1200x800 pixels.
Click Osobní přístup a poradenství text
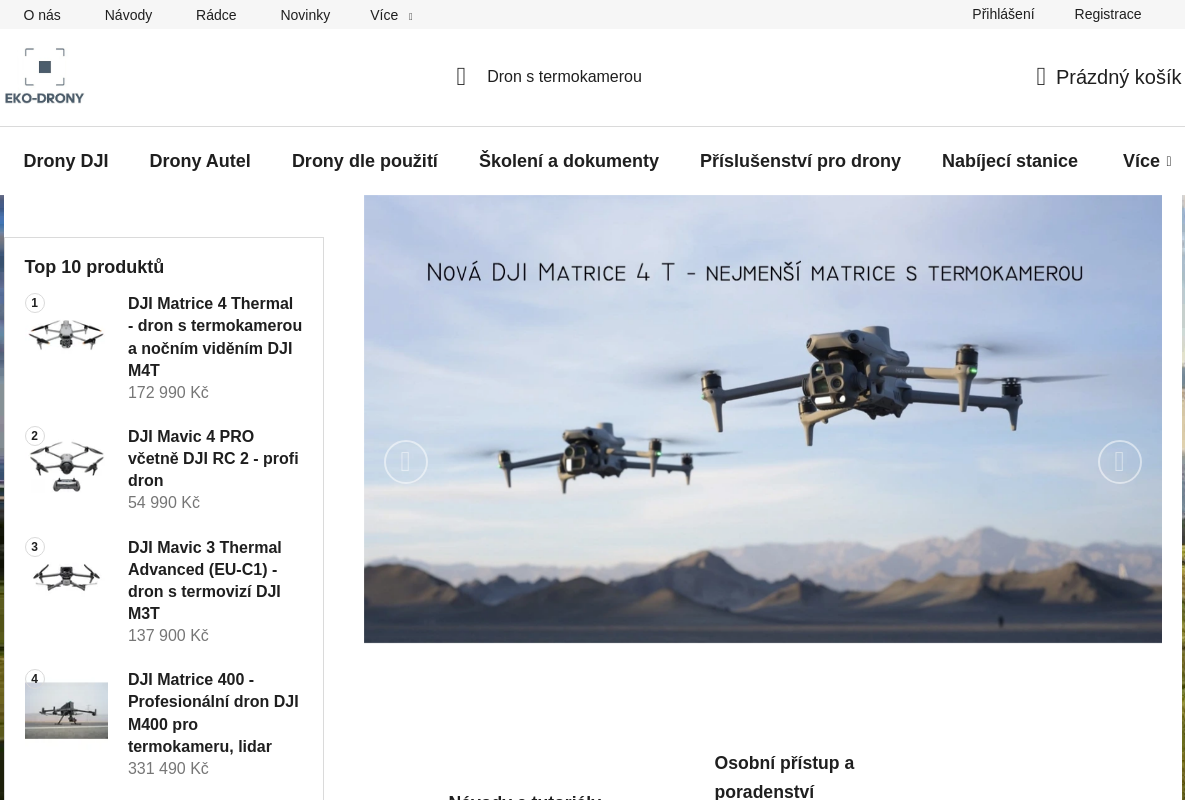[784, 777]
